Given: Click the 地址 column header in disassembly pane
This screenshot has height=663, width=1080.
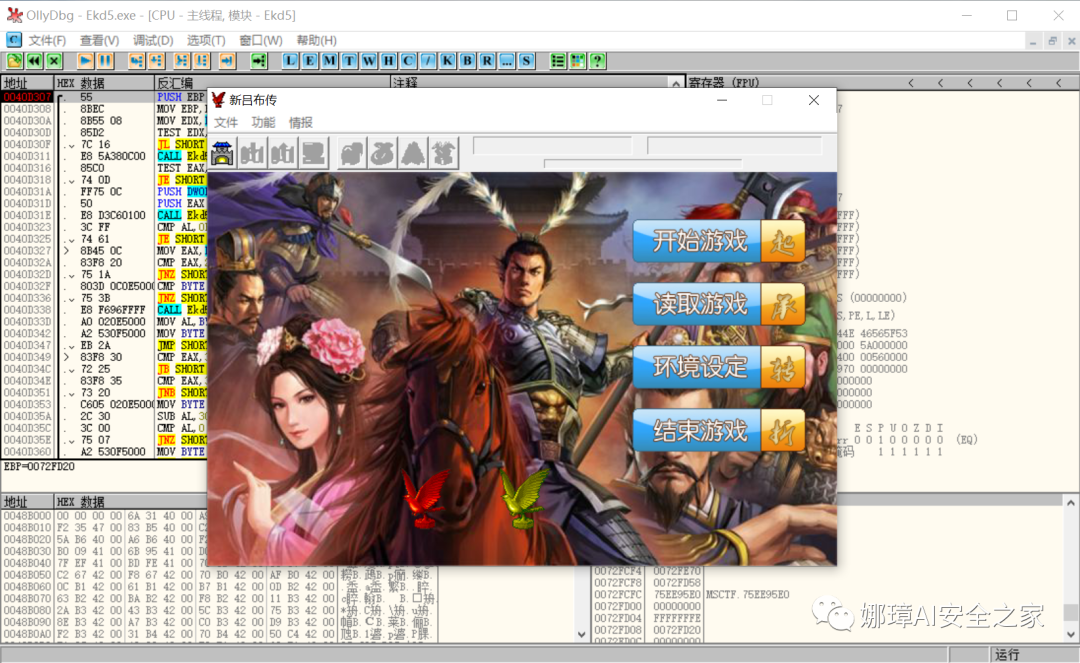Looking at the screenshot, I should coord(28,83).
